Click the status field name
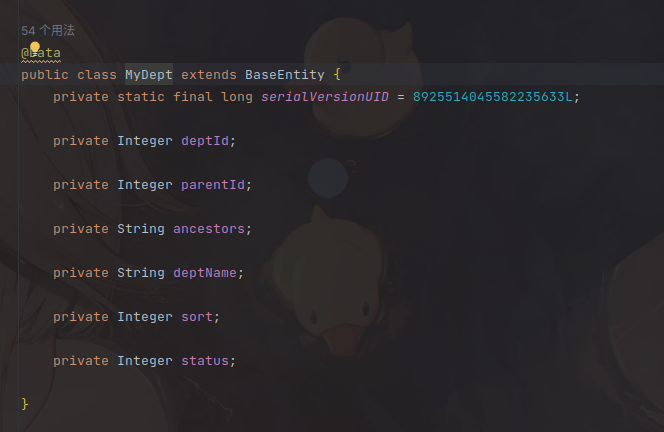Image resolution: width=664 pixels, height=432 pixels. (205, 361)
